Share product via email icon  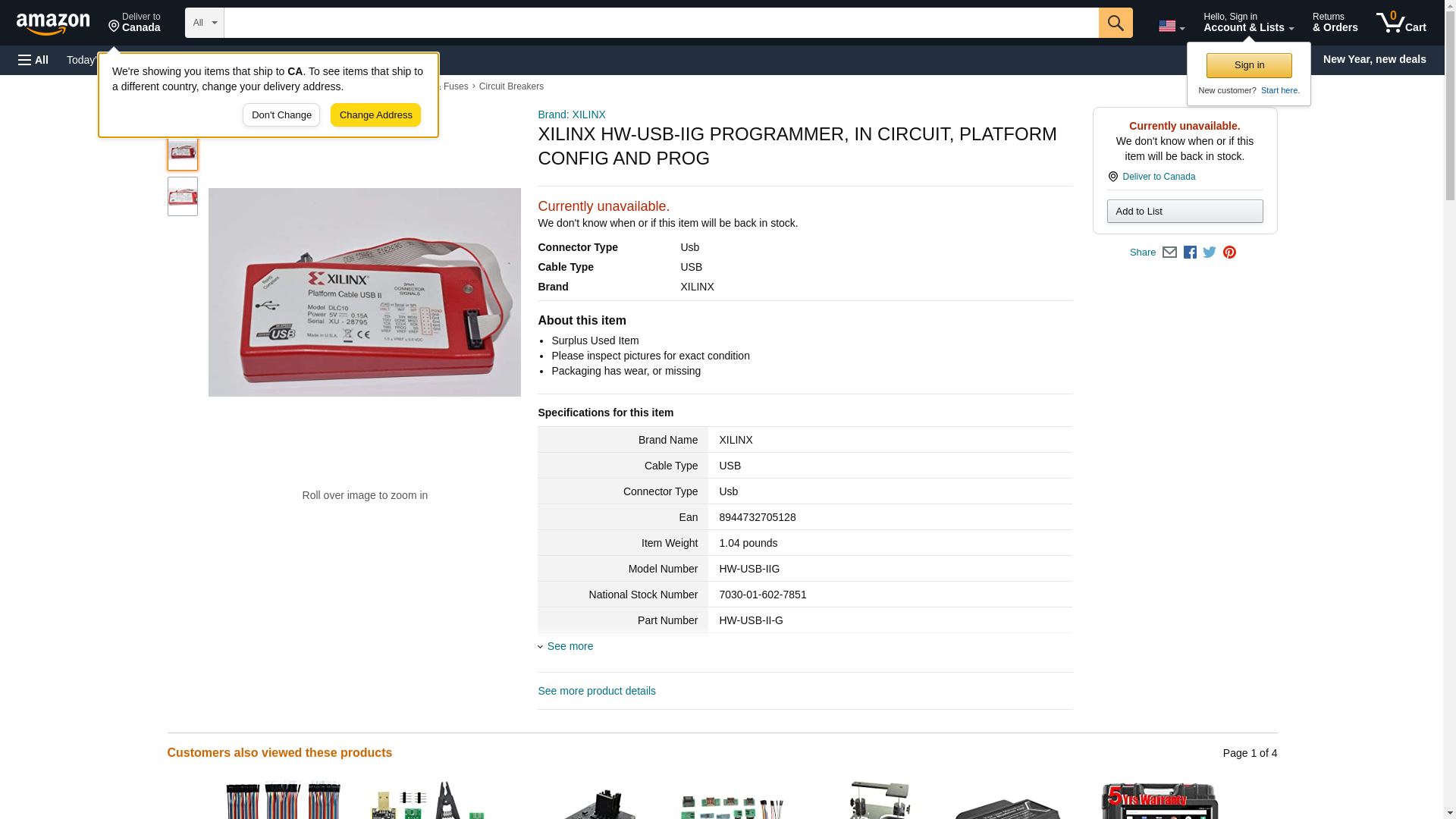(x=1169, y=253)
